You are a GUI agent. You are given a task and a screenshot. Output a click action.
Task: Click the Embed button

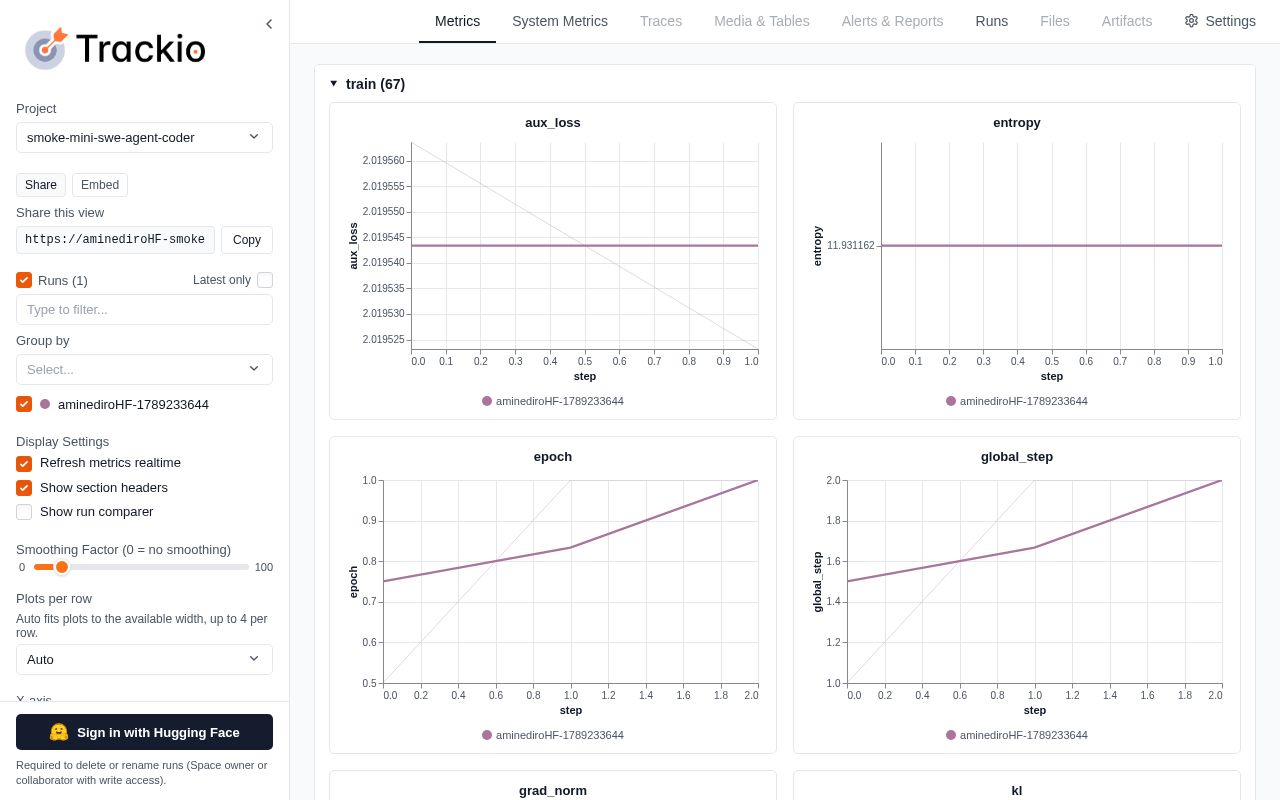tap(100, 185)
